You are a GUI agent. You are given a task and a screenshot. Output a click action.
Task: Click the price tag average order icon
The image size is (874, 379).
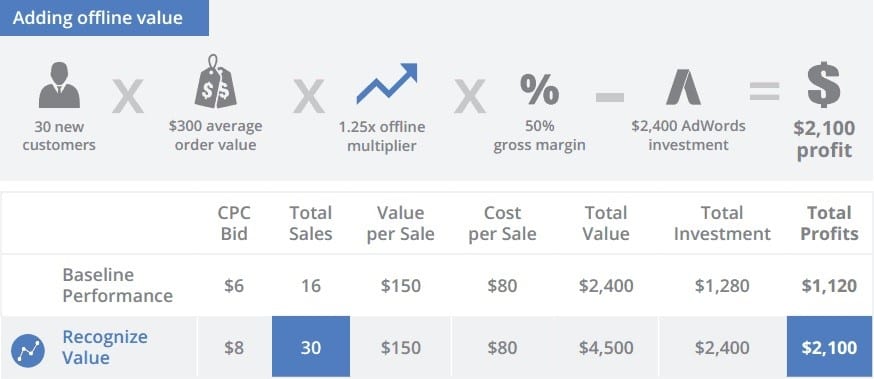click(x=215, y=81)
